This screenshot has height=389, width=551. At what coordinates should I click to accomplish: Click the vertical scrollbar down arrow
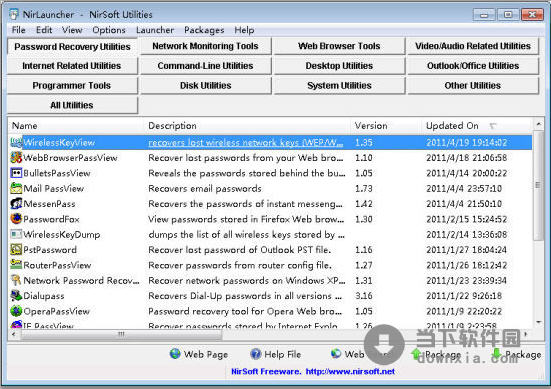538,322
